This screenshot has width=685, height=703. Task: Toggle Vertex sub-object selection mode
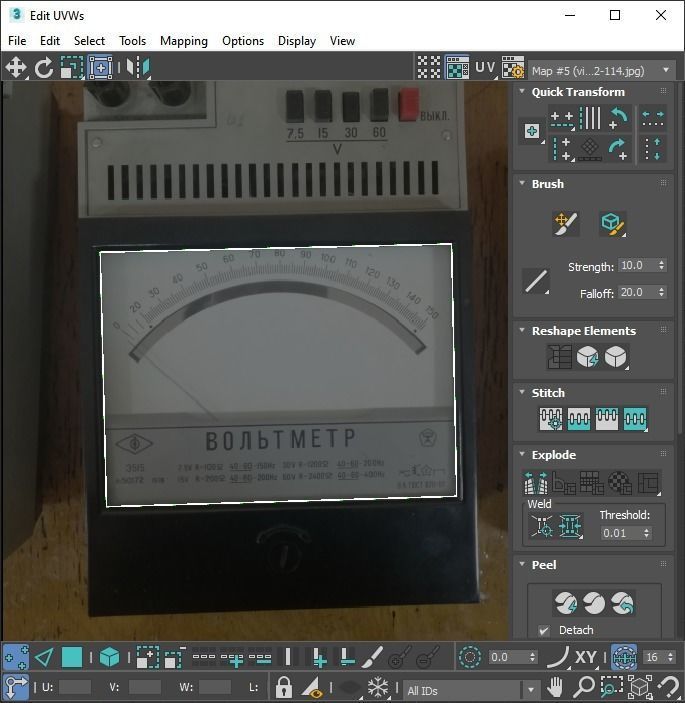point(16,658)
